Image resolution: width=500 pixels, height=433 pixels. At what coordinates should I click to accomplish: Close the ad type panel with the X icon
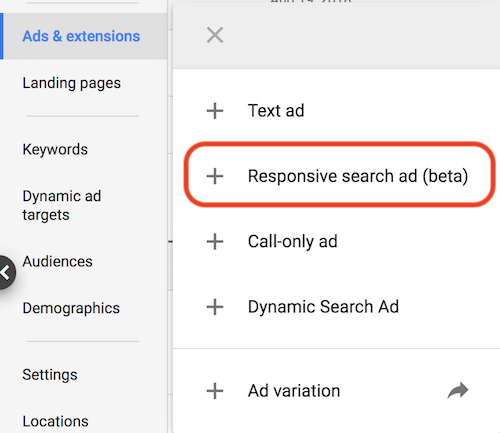215,35
